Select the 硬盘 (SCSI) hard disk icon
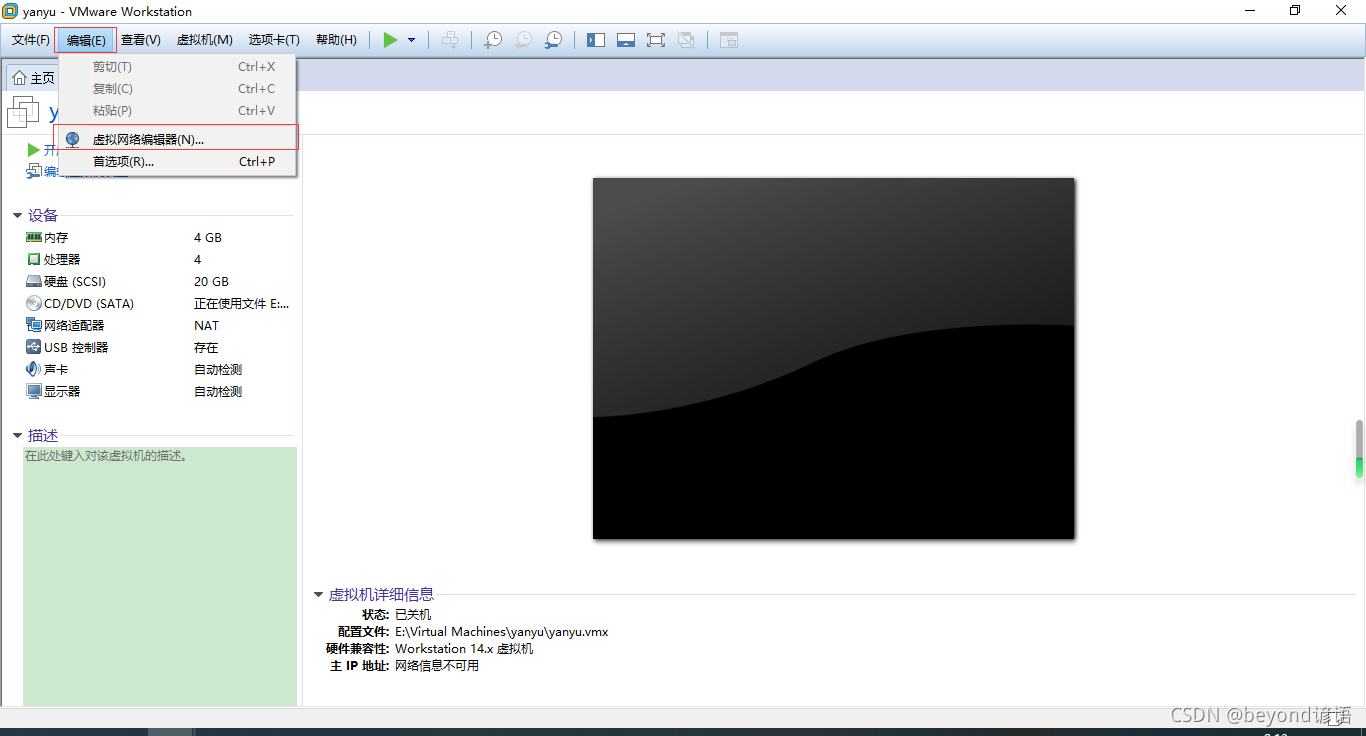1366x736 pixels. (x=34, y=281)
